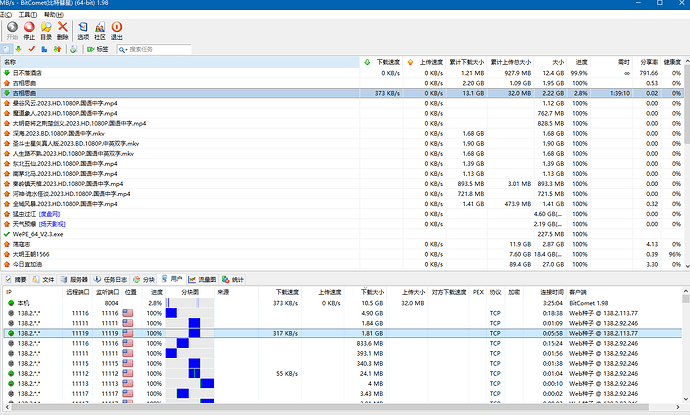This screenshot has width=690, height=415.
Task: Sort peers by the 远程端口 column header
Action: (77, 292)
